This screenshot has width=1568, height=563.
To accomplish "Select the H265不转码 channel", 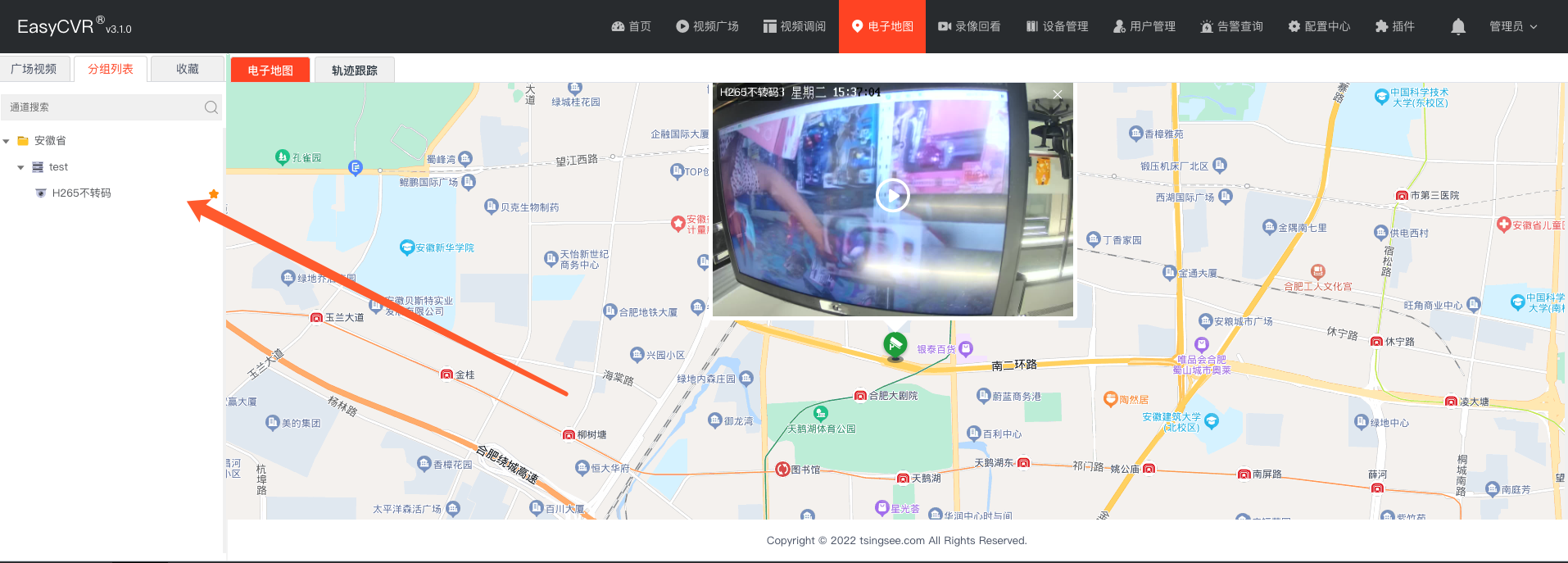I will pyautogui.click(x=74, y=193).
